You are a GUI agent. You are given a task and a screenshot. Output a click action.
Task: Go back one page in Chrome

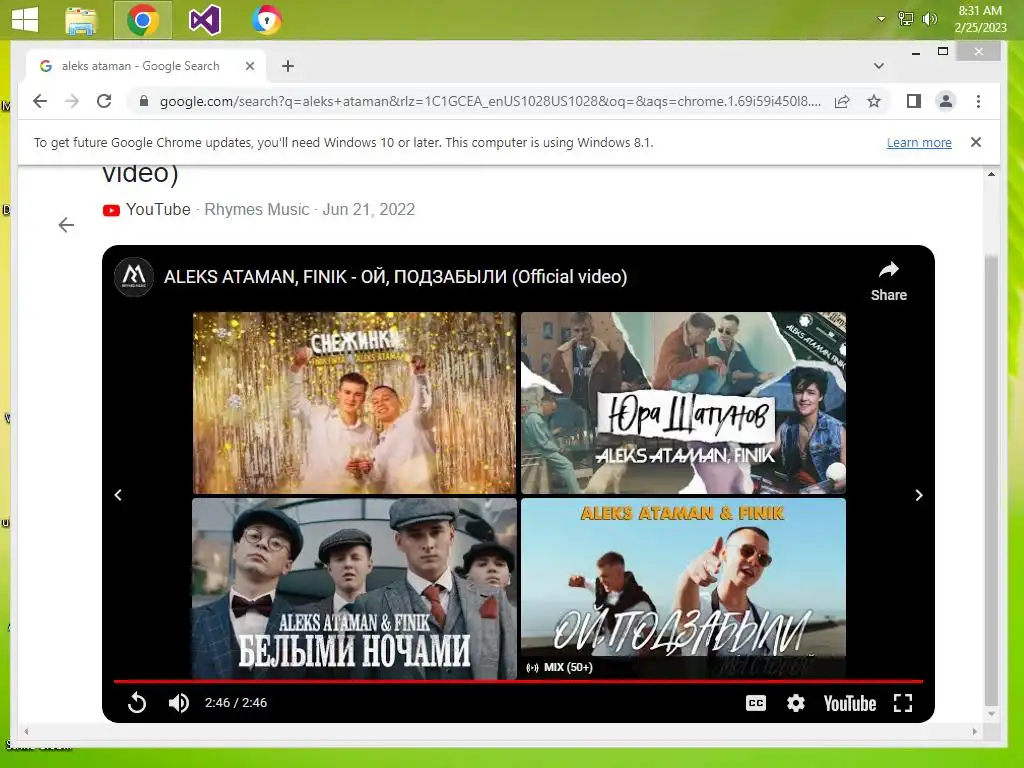pyautogui.click(x=40, y=101)
